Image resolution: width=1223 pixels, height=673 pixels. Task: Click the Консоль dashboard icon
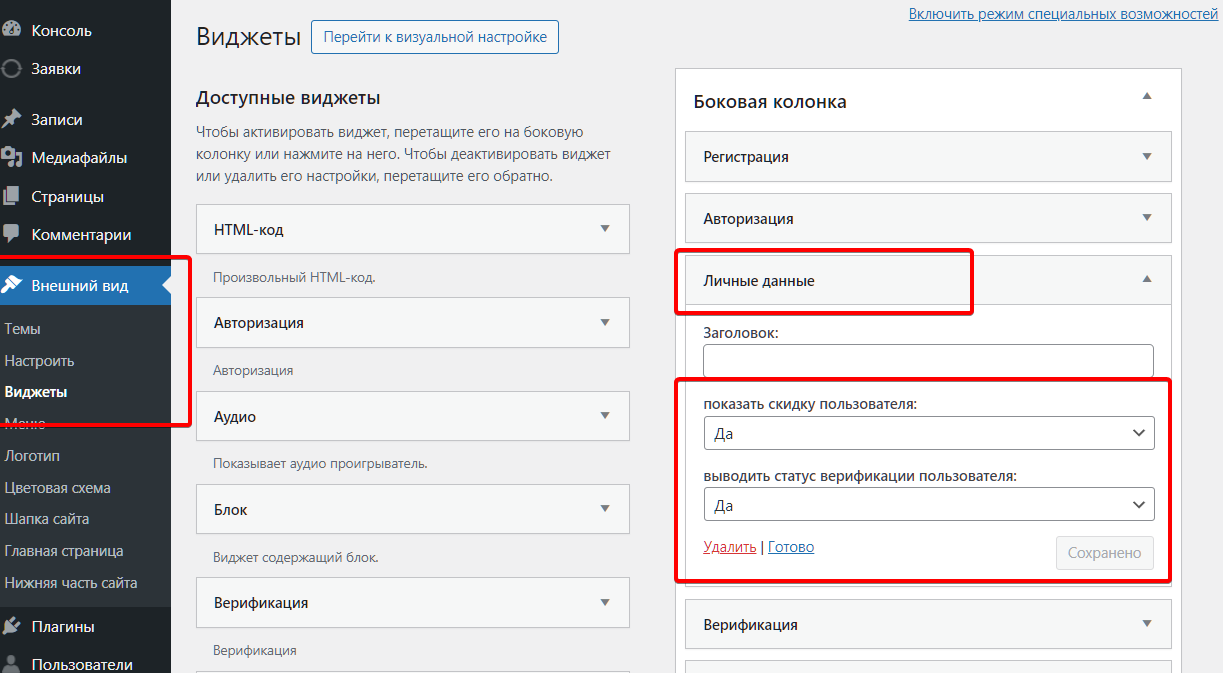[x=12, y=30]
